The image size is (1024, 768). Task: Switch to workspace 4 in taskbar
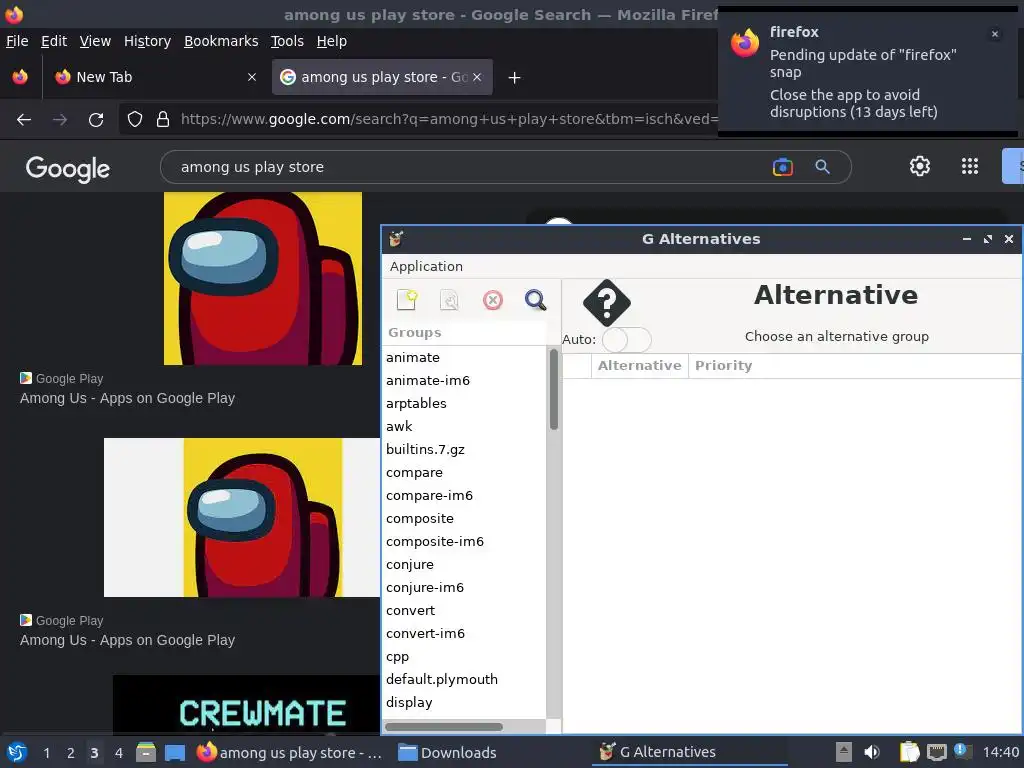118,753
